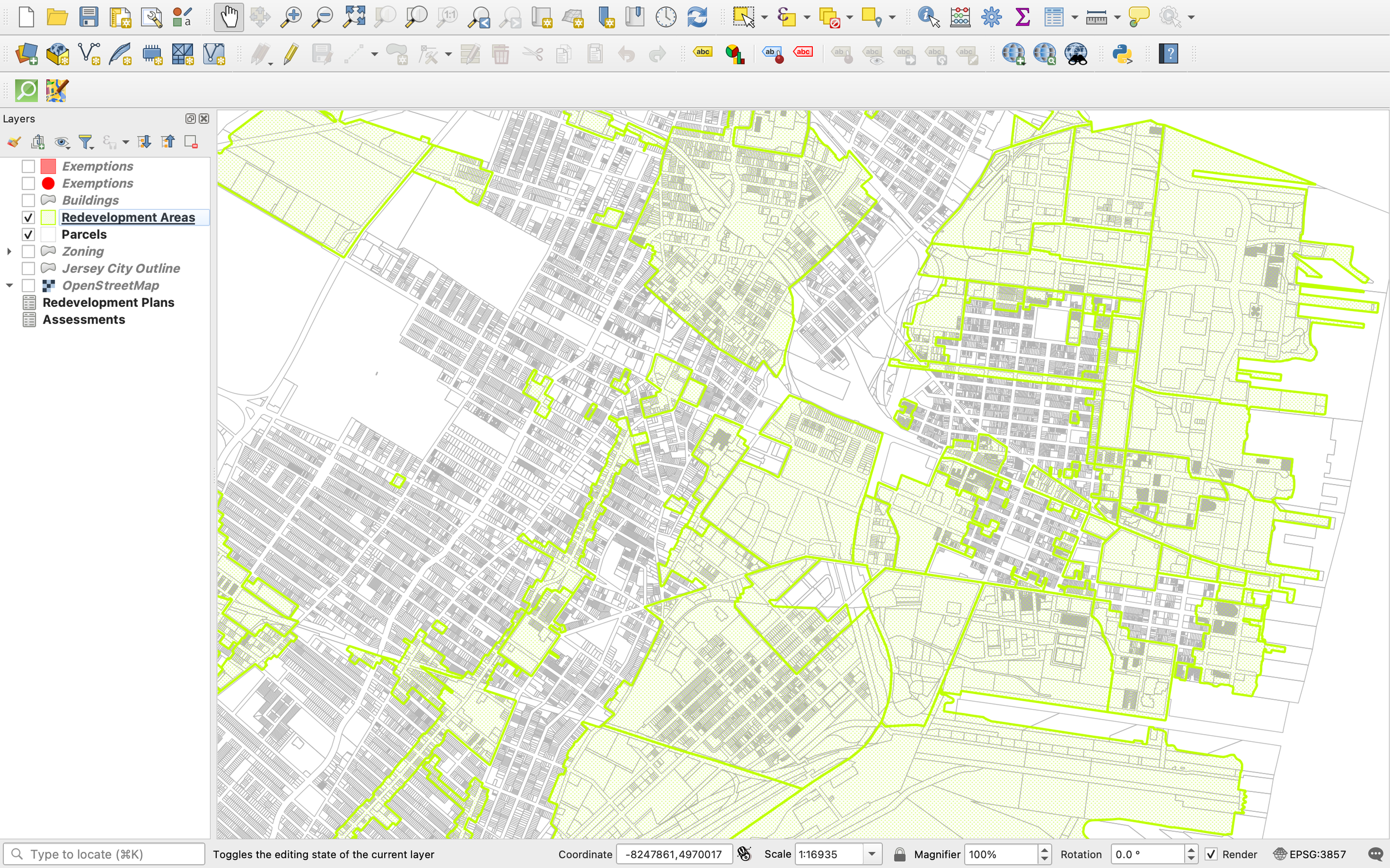The width and height of the screenshot is (1390, 868).
Task: Open the Identify Features tool
Action: pyautogui.click(x=928, y=17)
